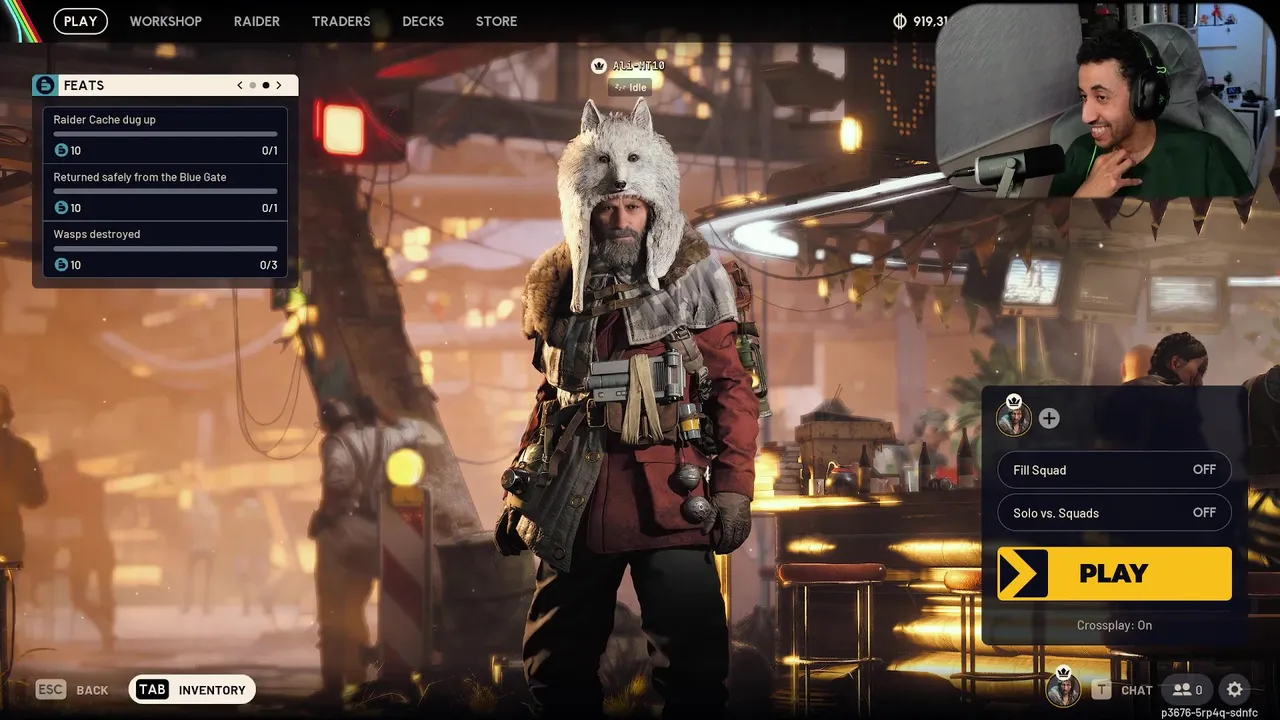This screenshot has height=720, width=1280.
Task: Open the Store tab
Action: (497, 21)
